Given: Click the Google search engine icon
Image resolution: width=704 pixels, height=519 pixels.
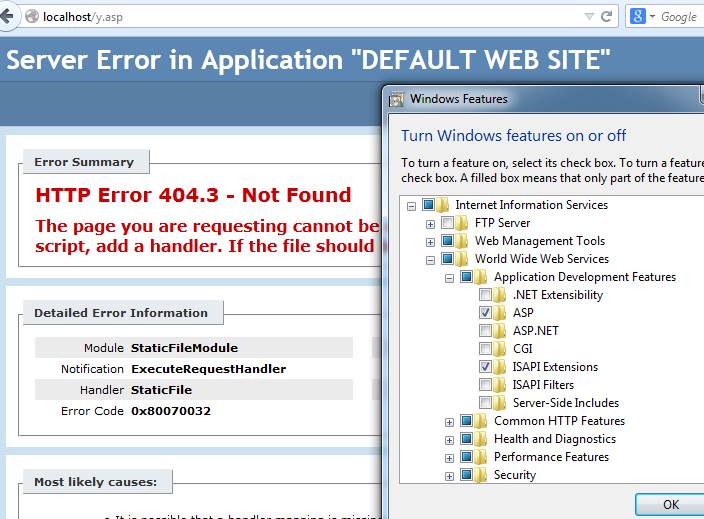Looking at the screenshot, I should (637, 16).
